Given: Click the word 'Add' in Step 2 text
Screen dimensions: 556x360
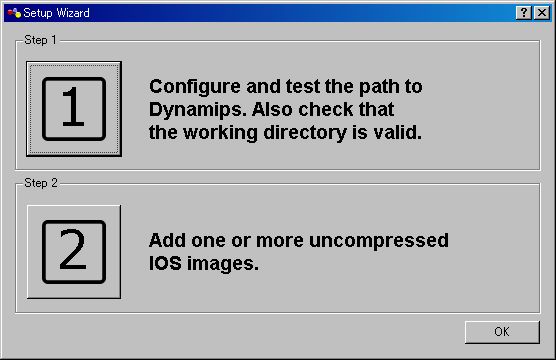Looking at the screenshot, I should click(x=166, y=240).
